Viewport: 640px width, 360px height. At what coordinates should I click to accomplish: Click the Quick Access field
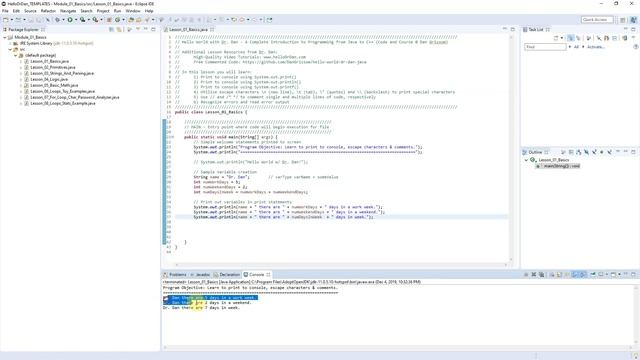point(597,20)
